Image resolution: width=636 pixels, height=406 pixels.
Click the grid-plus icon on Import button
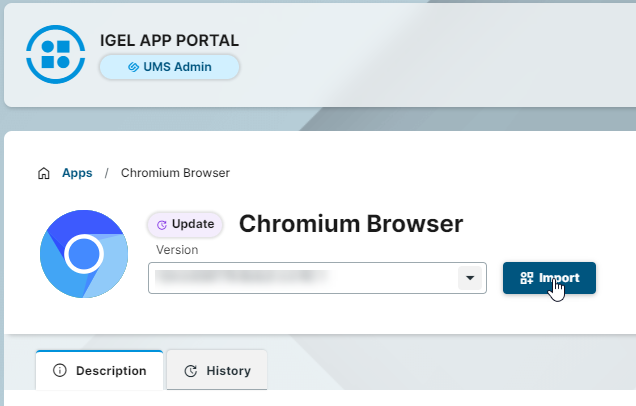pos(526,278)
